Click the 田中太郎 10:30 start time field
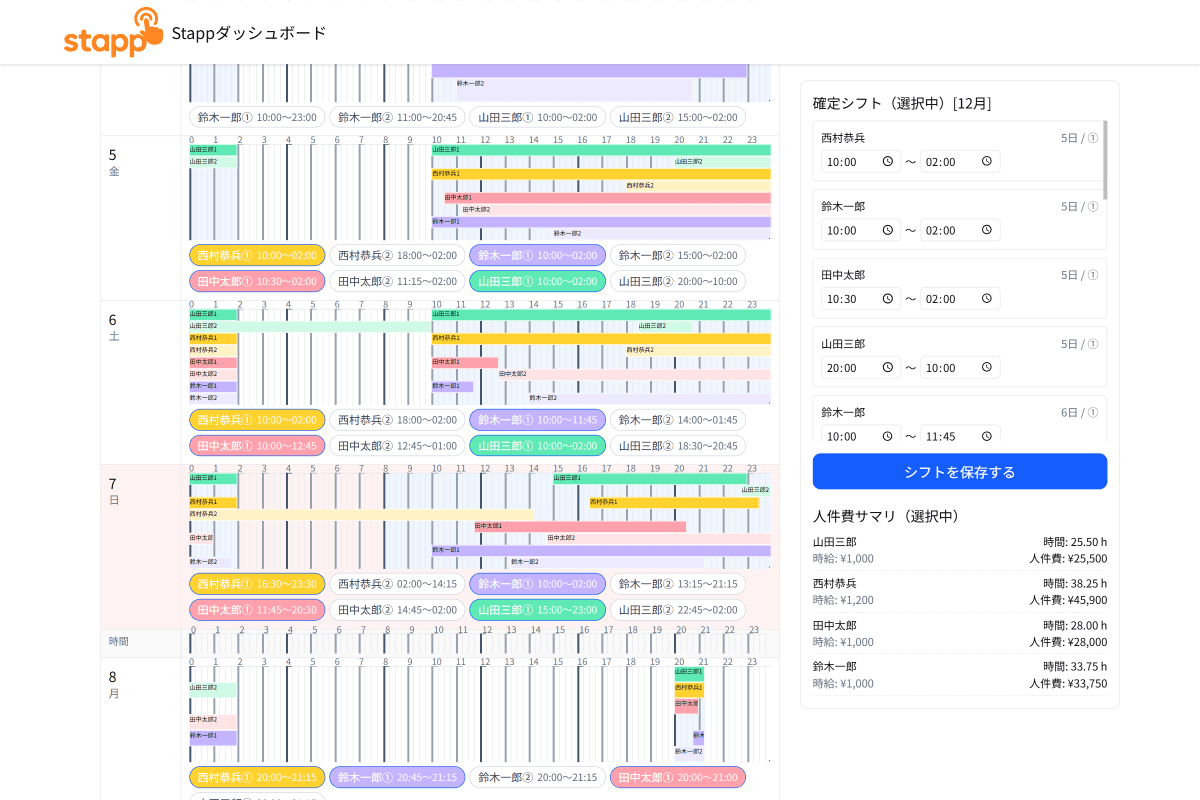Screen dimensions: 1200x800 coord(850,298)
